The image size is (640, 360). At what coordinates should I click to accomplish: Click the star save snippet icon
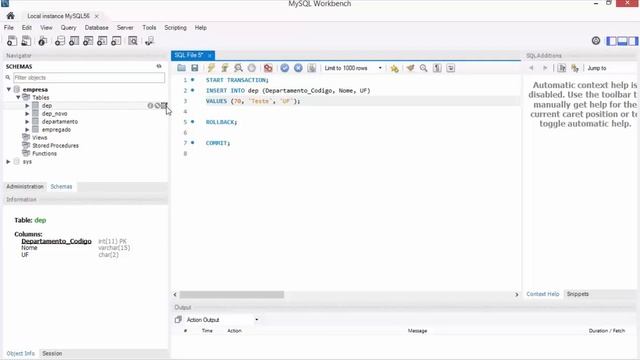pyautogui.click(x=394, y=68)
